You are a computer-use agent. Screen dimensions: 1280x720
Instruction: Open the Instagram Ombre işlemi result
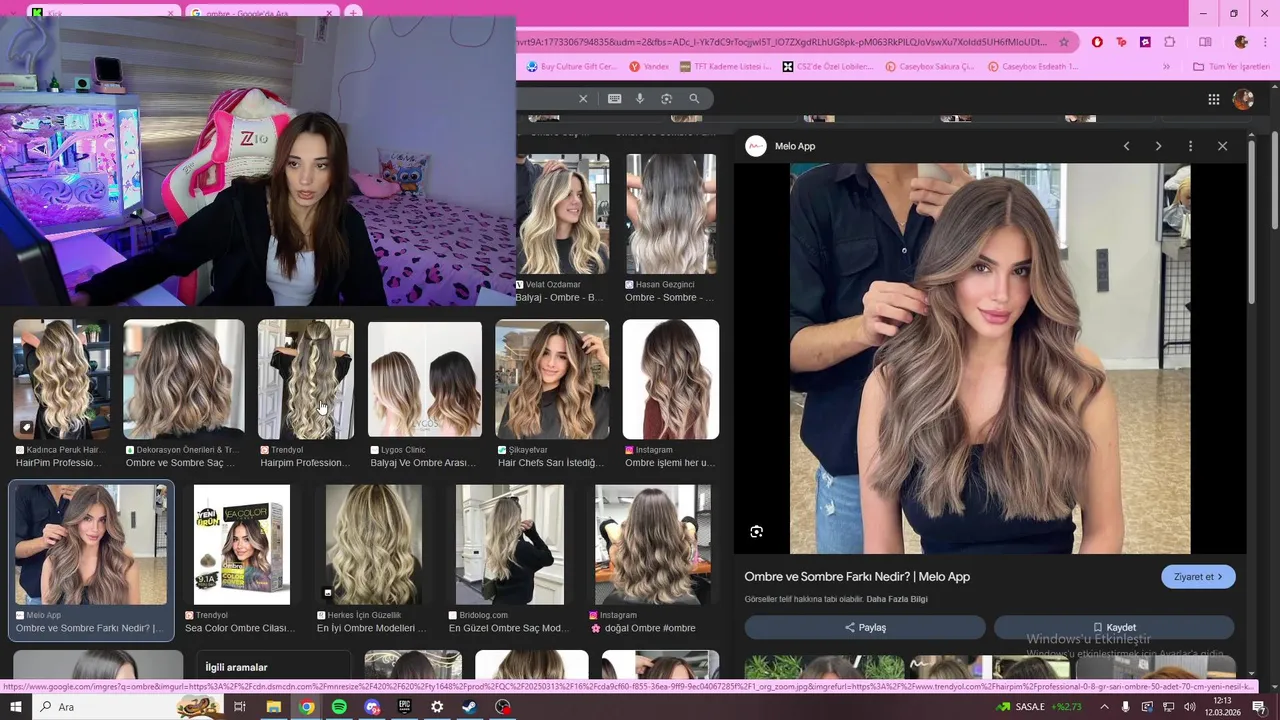coord(670,394)
